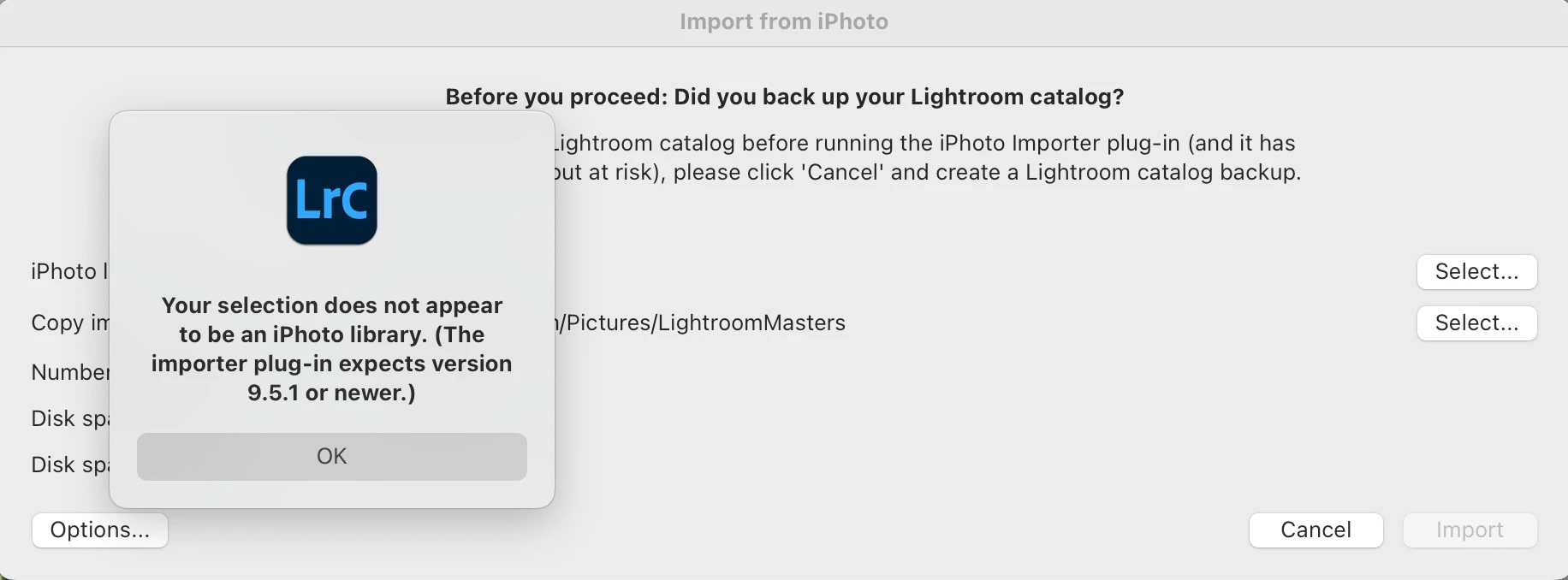Open the Options... settings
The image size is (1568, 580).
point(100,530)
